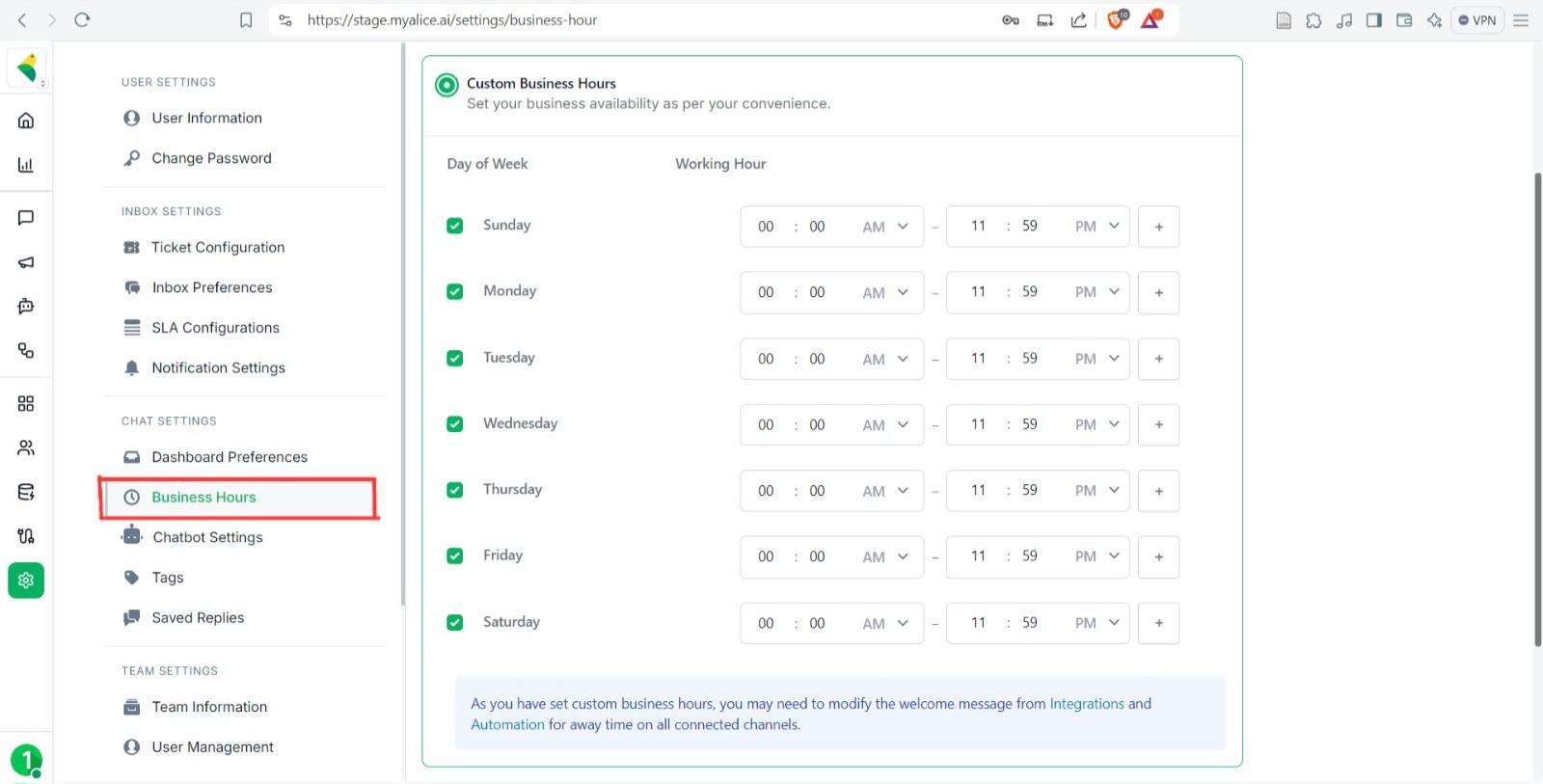1543x784 pixels.
Task: Click the green settings gear icon
Action: [x=26, y=581]
